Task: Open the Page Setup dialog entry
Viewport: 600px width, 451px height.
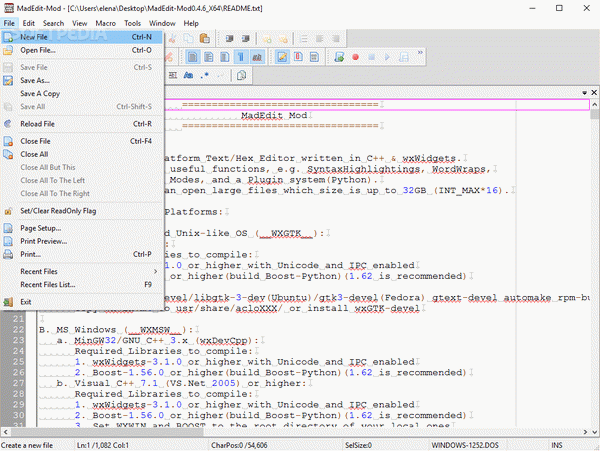Action: click(42, 228)
